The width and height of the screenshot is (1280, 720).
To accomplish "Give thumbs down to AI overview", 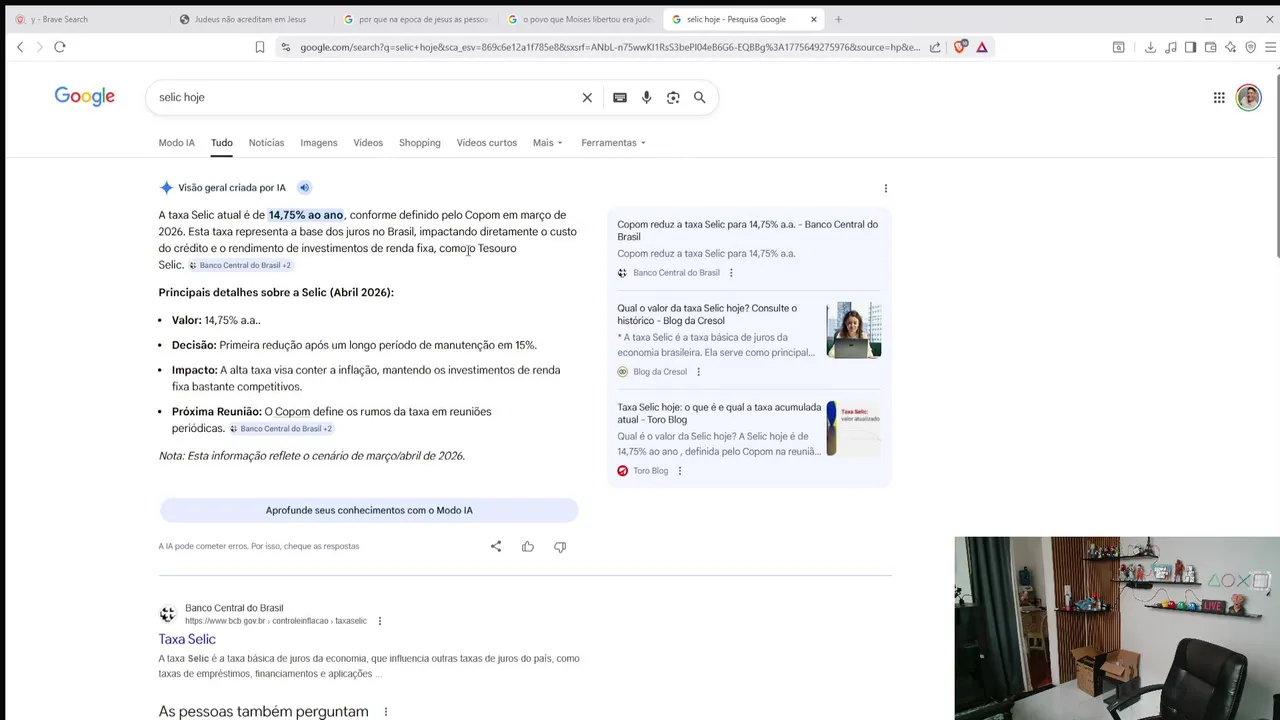I will tap(560, 546).
